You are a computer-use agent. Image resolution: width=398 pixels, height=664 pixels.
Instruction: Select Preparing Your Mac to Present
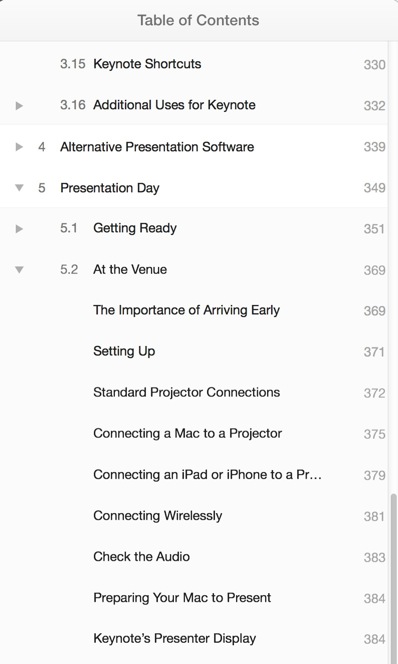182,598
